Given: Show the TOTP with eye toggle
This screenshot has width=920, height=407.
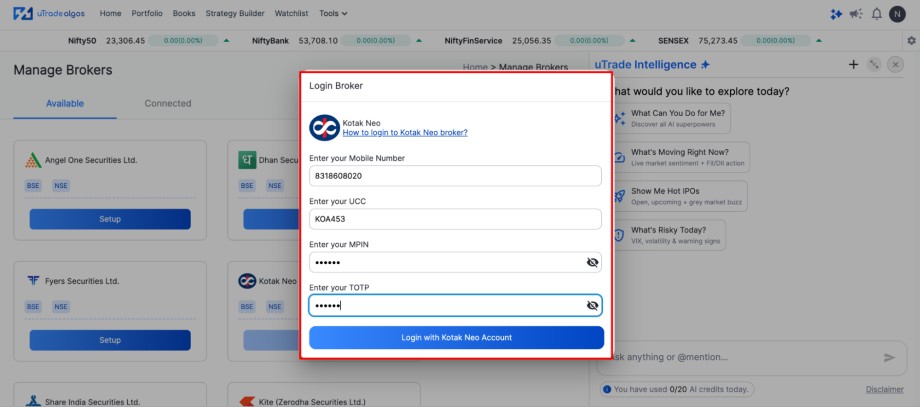Looking at the screenshot, I should click(592, 305).
